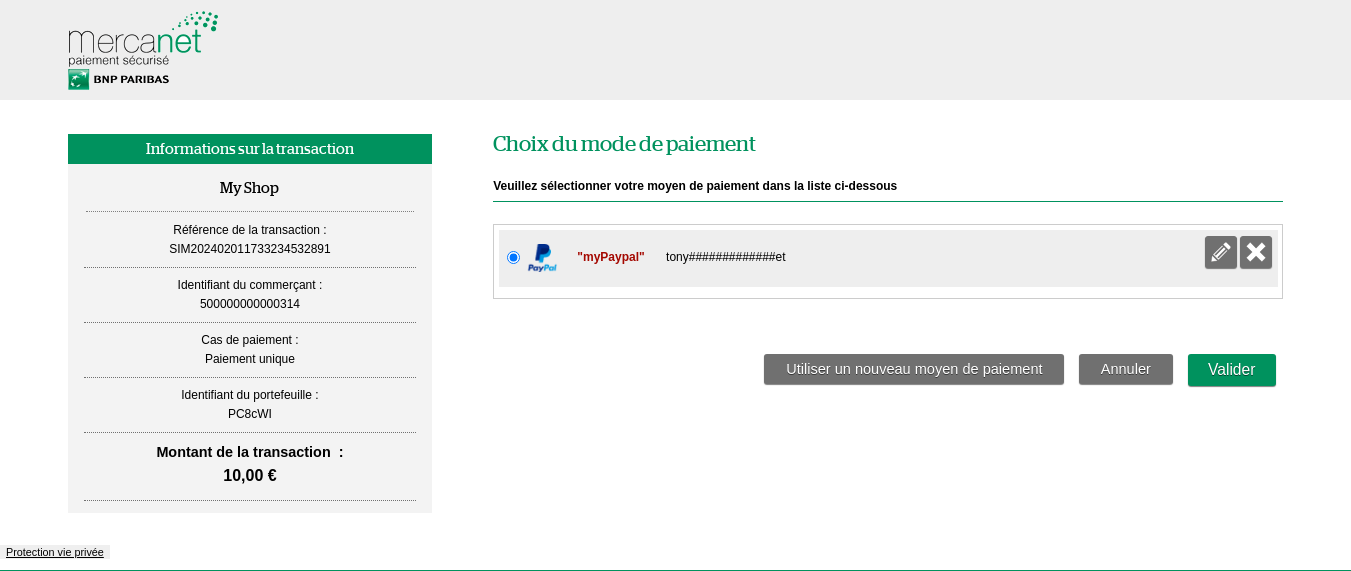Screen dimensions: 1351x571
Task: Click the "Référence de la transaction :" label
Action: pyautogui.click(x=250, y=230)
